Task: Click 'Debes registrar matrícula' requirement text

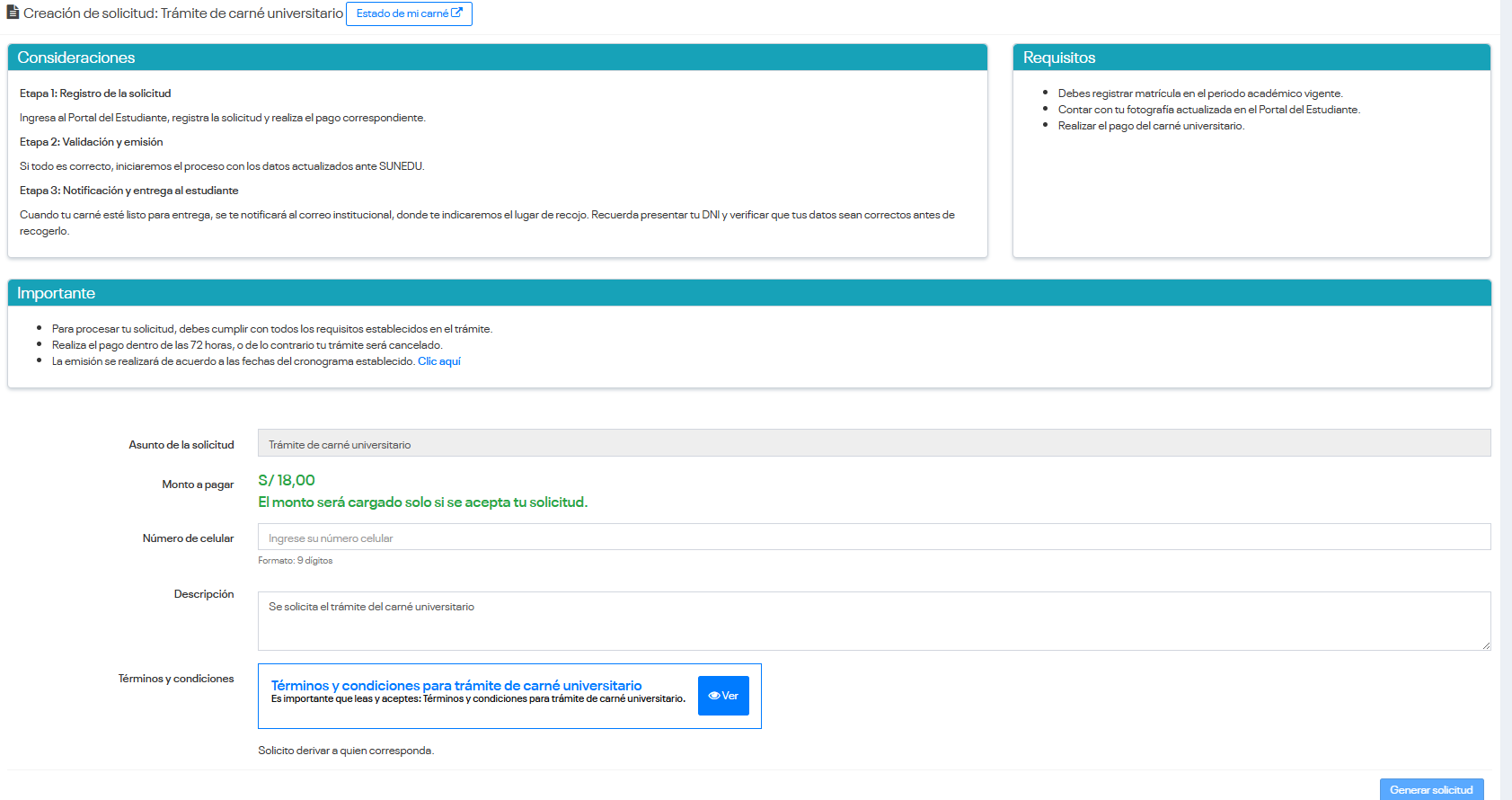Action: click(x=1200, y=93)
